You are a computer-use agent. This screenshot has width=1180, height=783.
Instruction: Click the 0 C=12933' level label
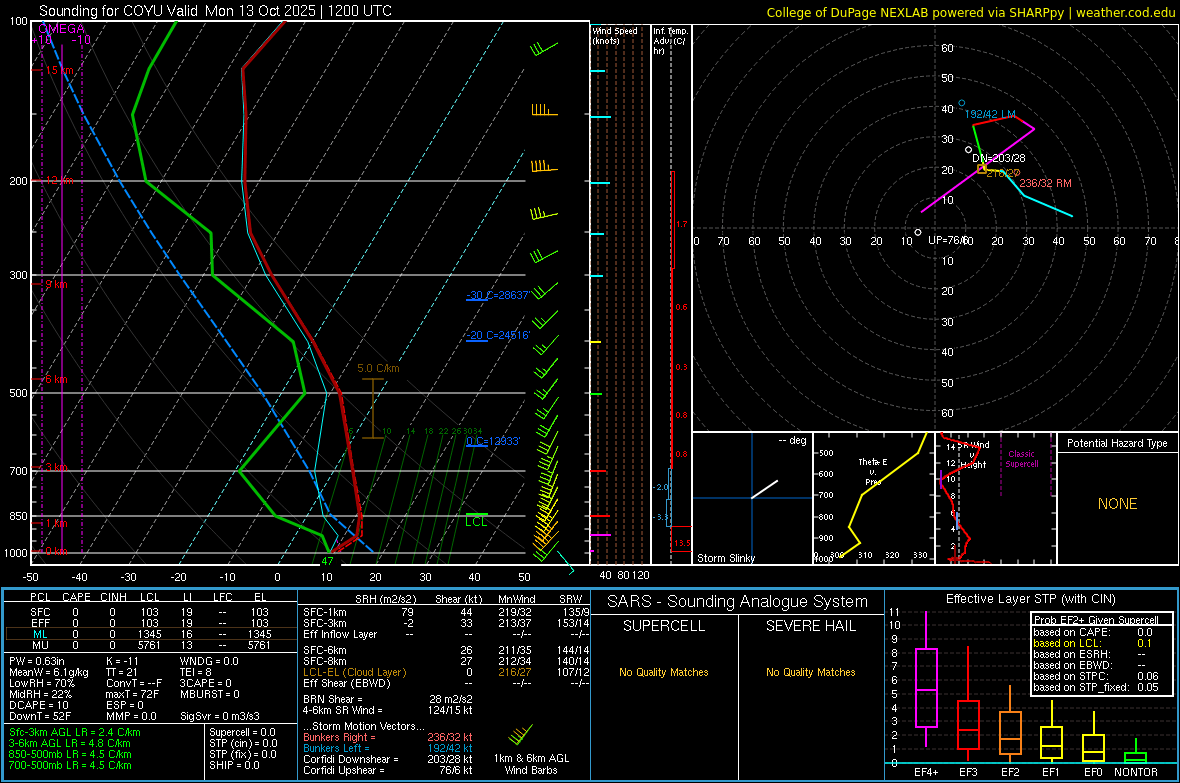click(493, 441)
